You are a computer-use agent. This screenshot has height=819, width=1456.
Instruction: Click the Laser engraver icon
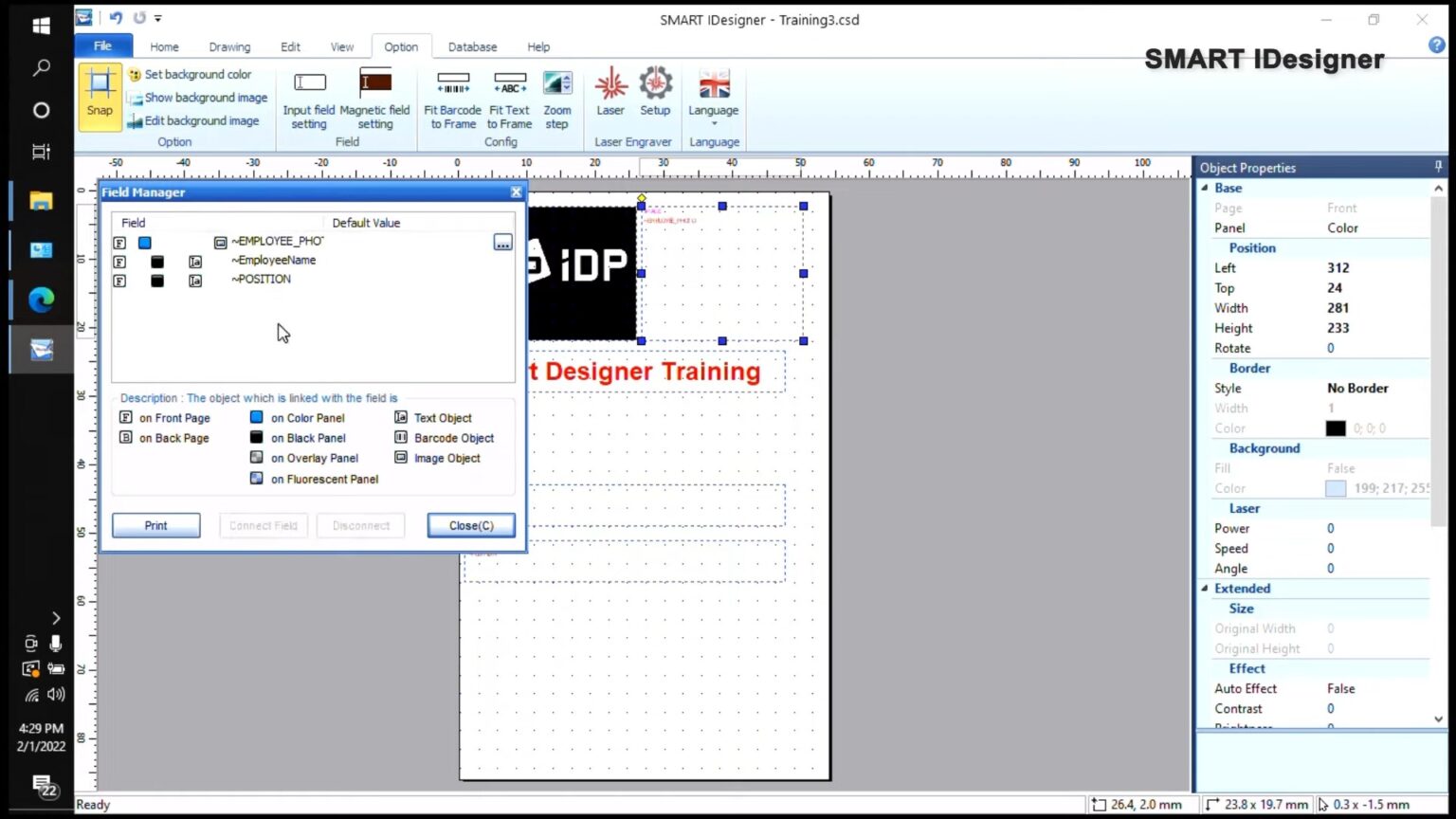pos(610,95)
